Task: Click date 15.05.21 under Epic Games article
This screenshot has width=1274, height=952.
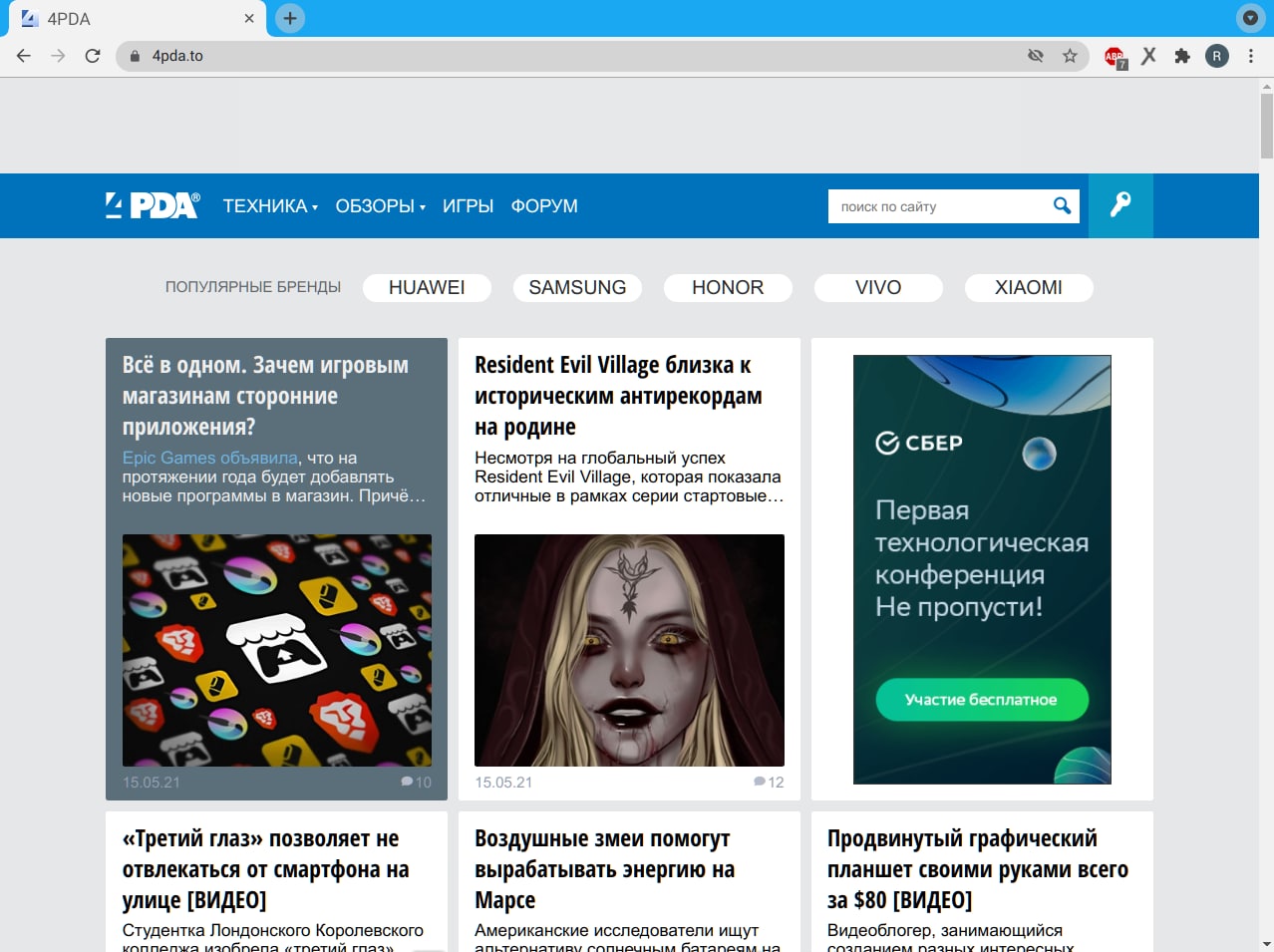Action: pyautogui.click(x=152, y=783)
